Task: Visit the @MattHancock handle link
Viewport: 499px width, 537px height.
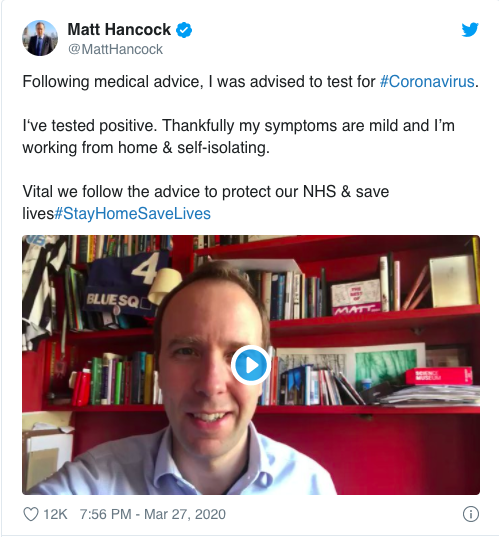Action: pyautogui.click(x=115, y=49)
